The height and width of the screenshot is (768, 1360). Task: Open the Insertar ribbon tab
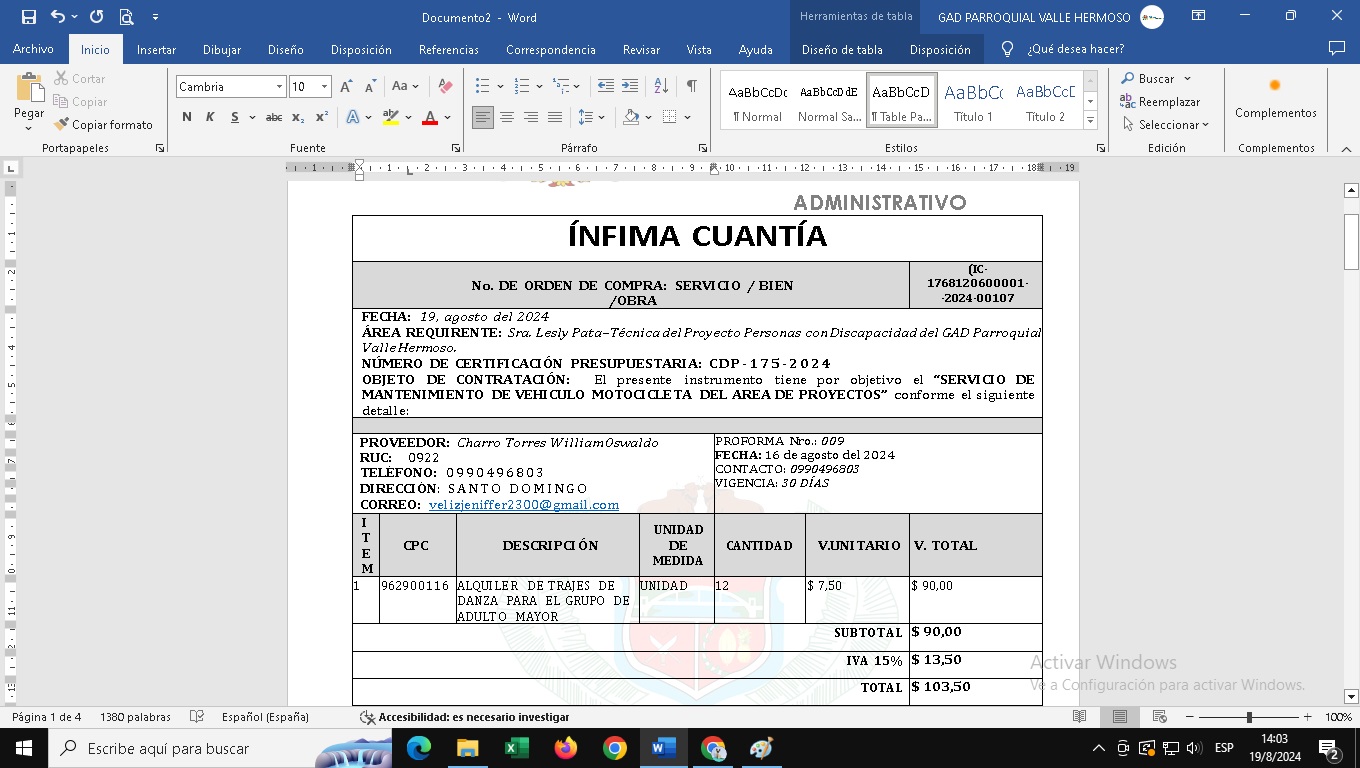(156, 49)
